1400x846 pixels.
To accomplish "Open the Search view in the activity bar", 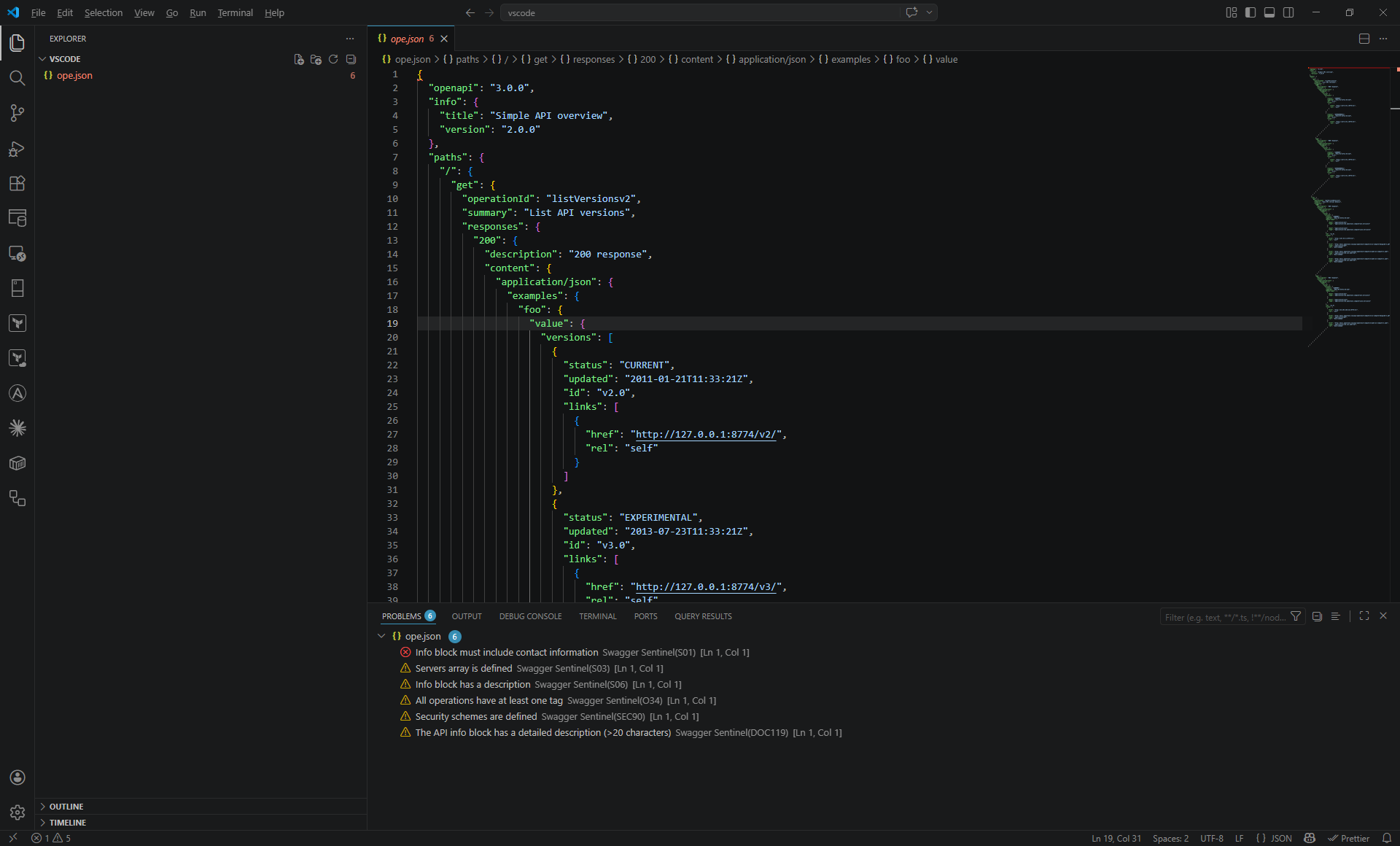I will (17, 77).
